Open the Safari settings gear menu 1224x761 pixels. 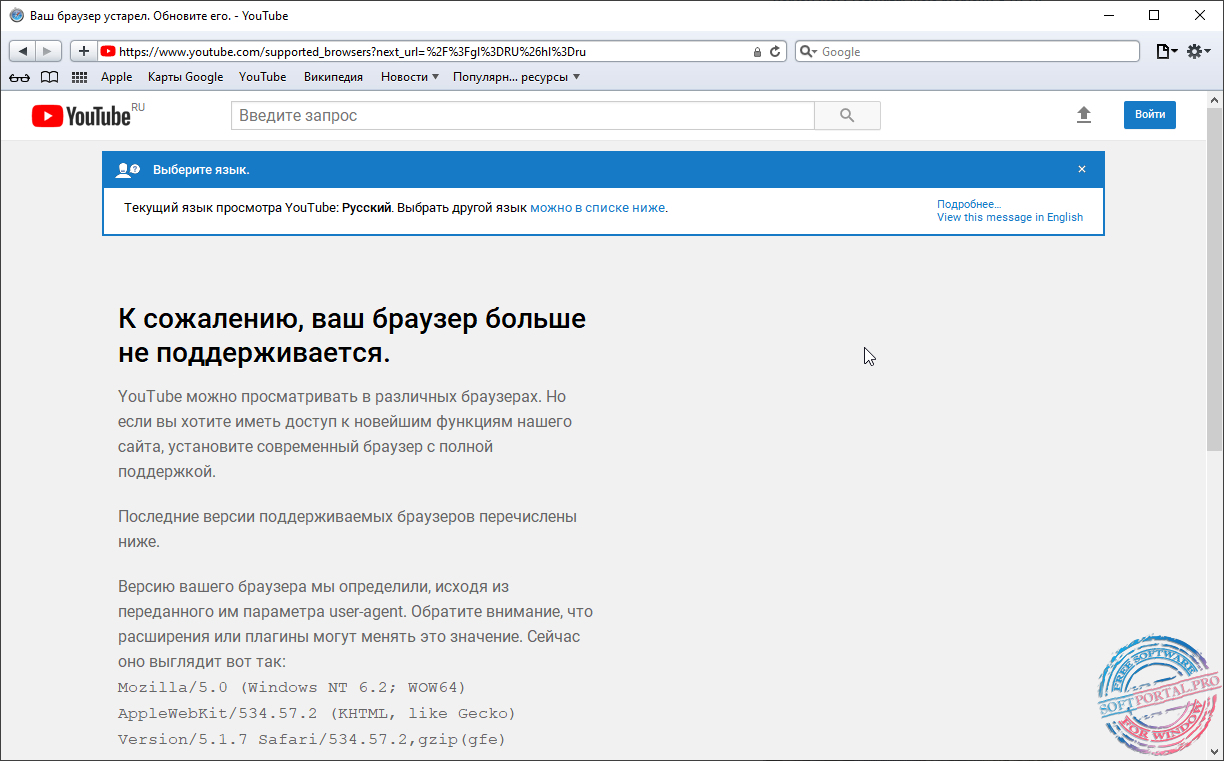tap(1199, 51)
